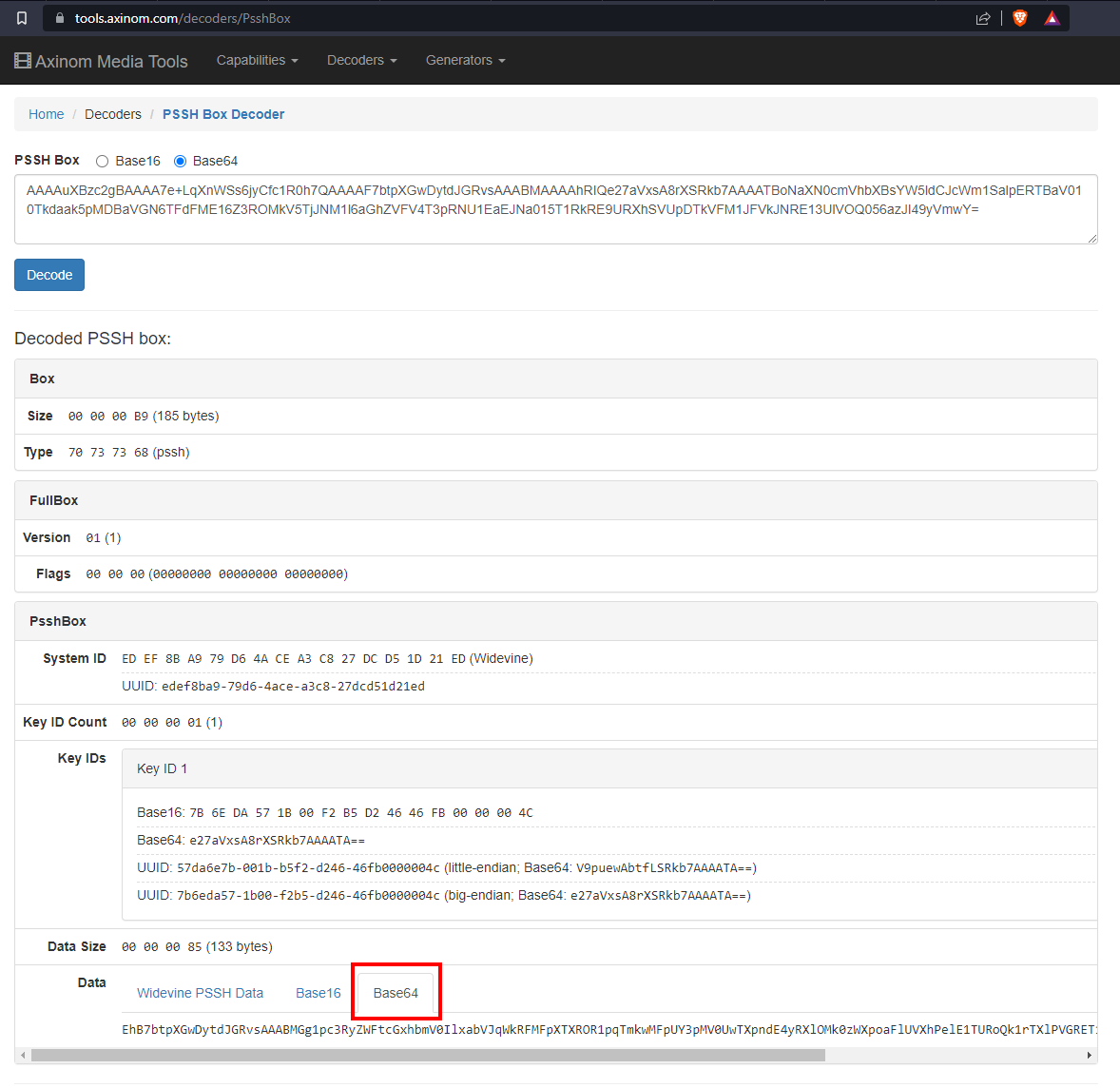
Task: Click the System ID hex bytes (Widevine)
Action: click(328, 659)
